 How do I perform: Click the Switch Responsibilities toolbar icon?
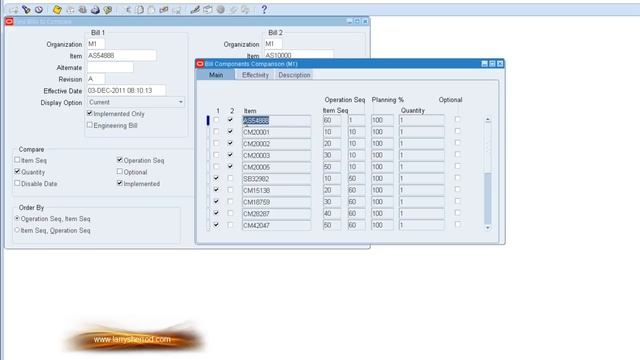coord(82,9)
